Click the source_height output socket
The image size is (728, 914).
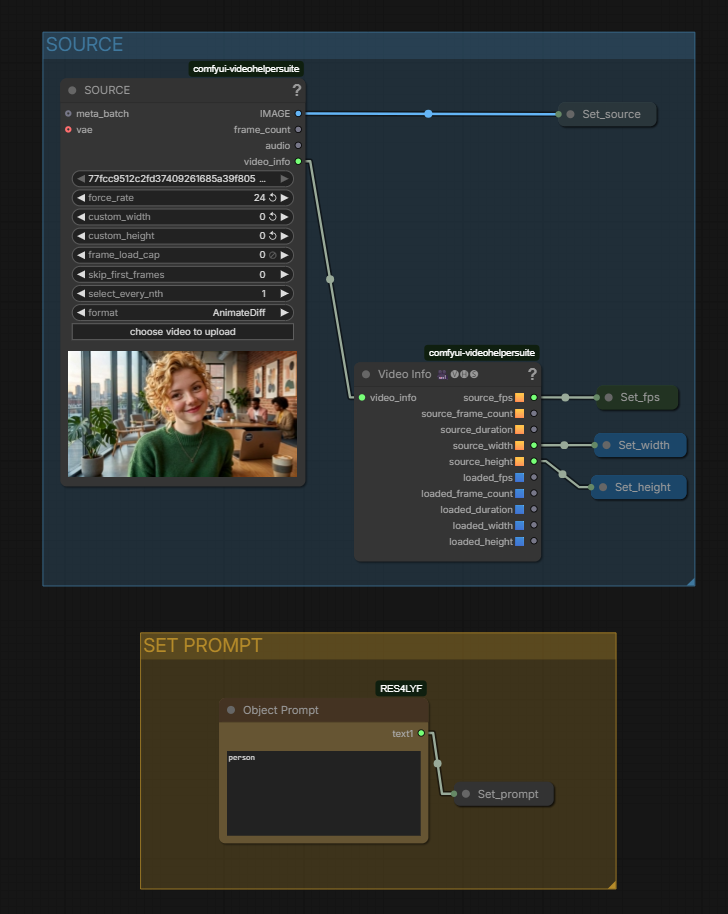click(x=534, y=461)
